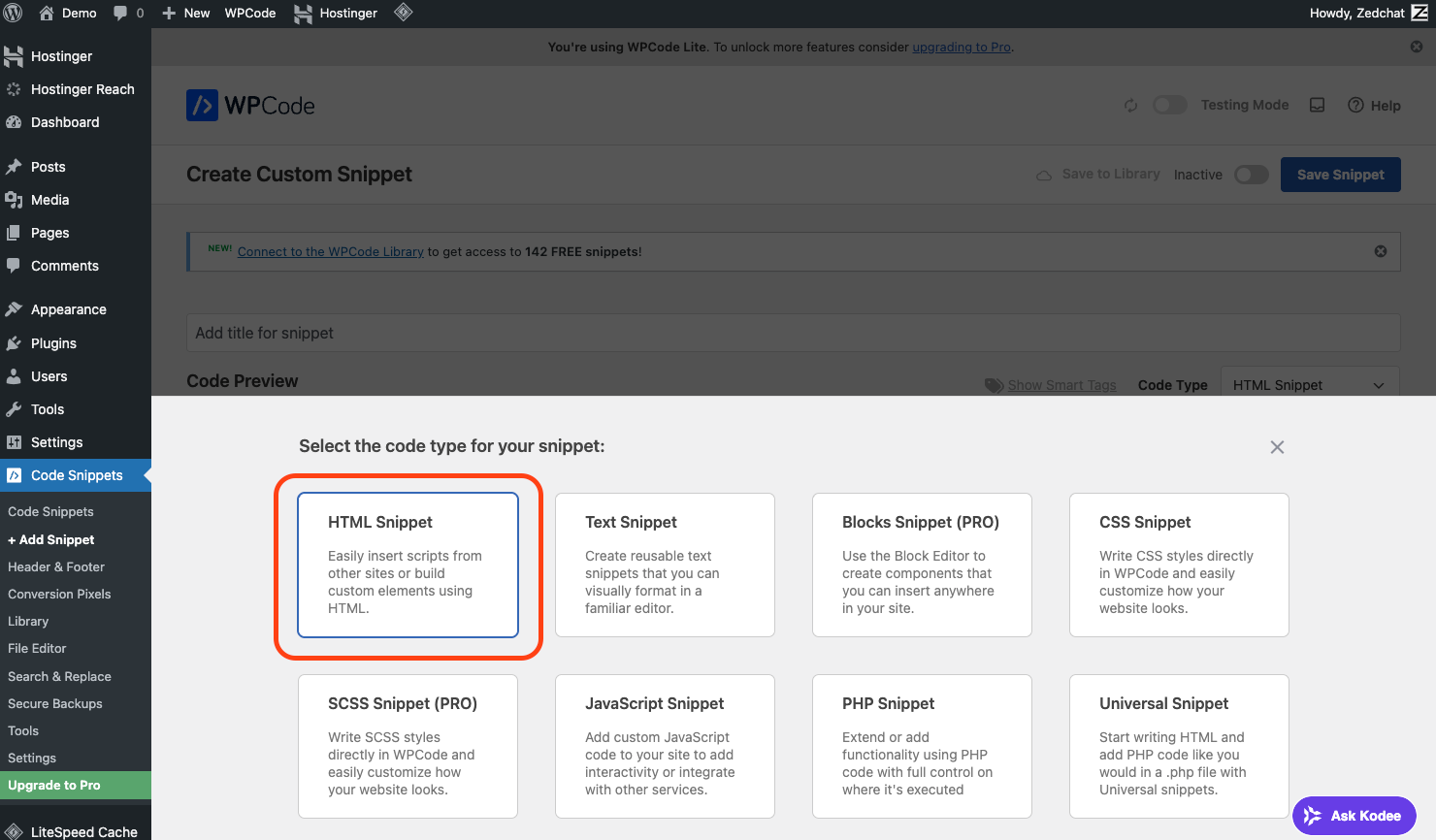
Task: Click the Save Snippet button
Action: 1340,175
